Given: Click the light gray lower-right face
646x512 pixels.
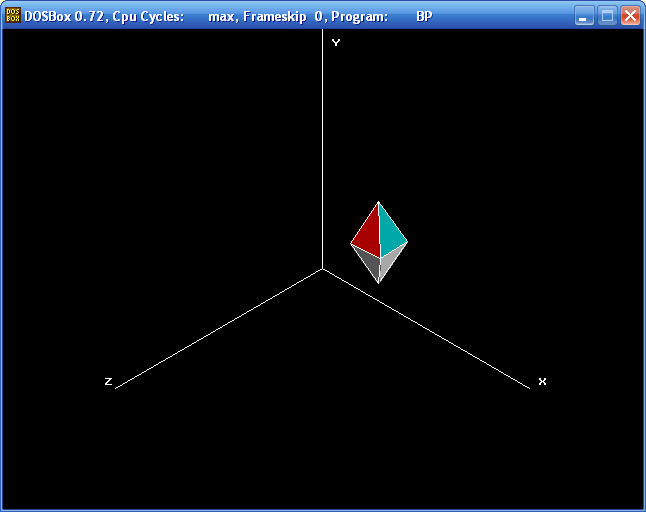Looking at the screenshot, I should (389, 262).
